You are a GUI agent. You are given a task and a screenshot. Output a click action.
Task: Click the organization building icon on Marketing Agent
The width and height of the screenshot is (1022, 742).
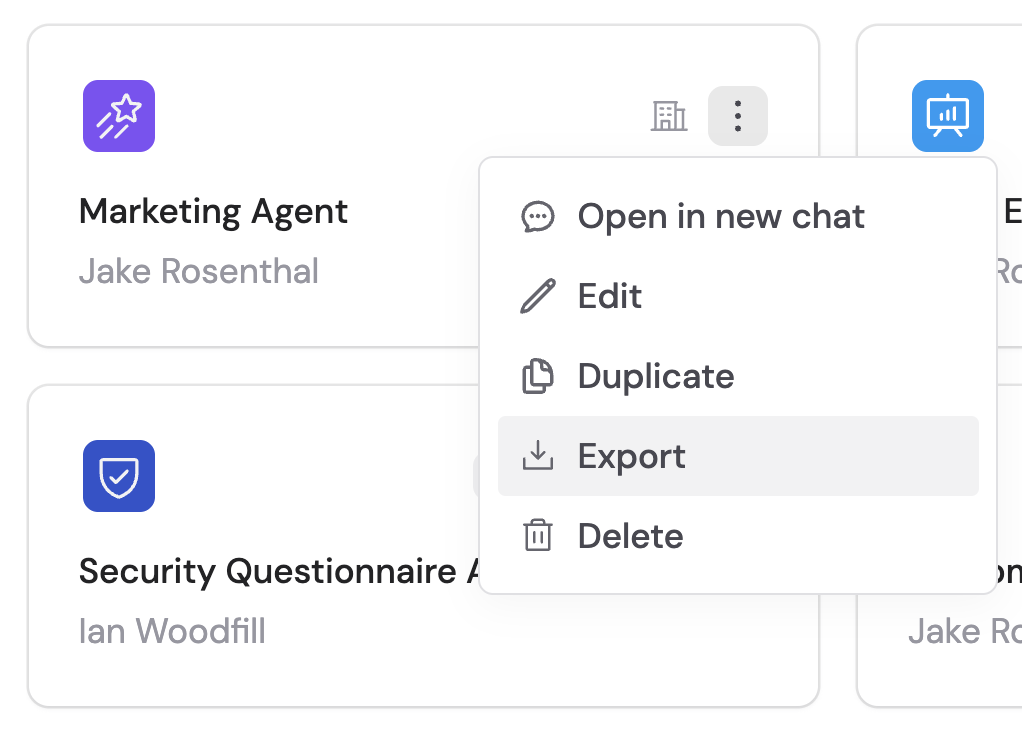(670, 116)
